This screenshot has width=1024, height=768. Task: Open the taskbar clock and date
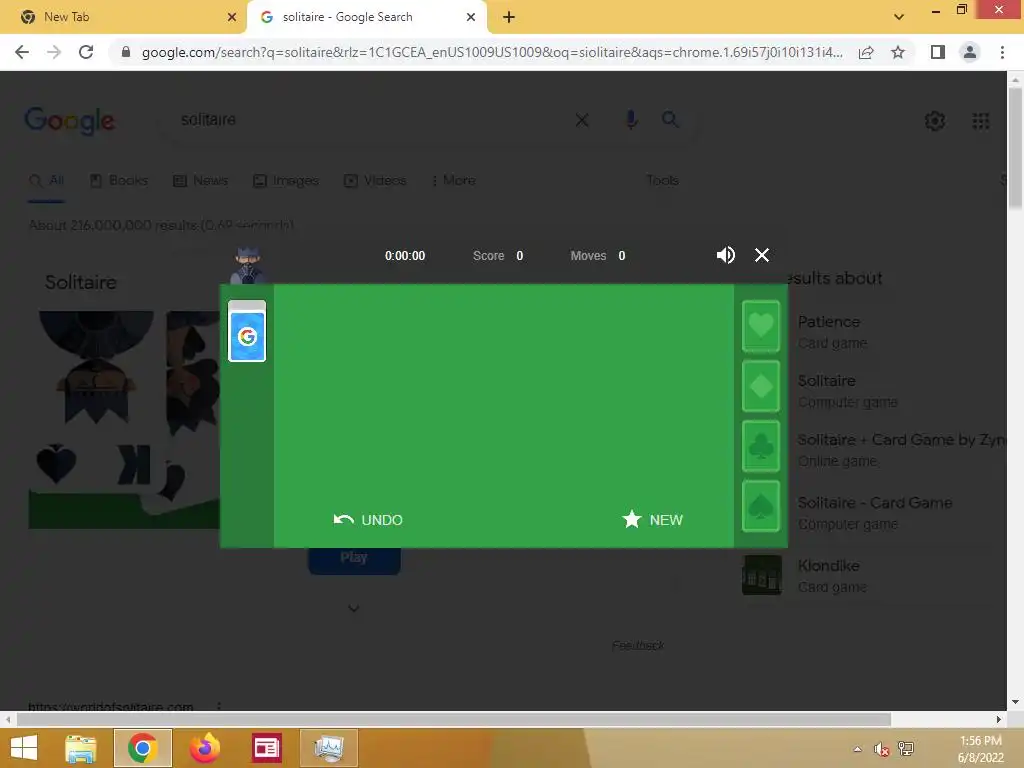(x=980, y=749)
